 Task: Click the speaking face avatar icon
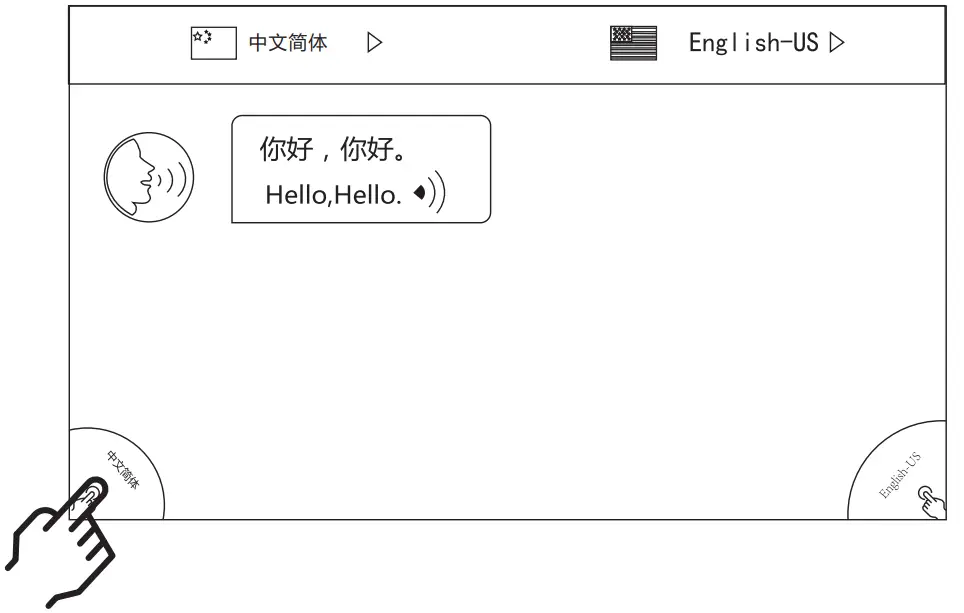click(148, 177)
